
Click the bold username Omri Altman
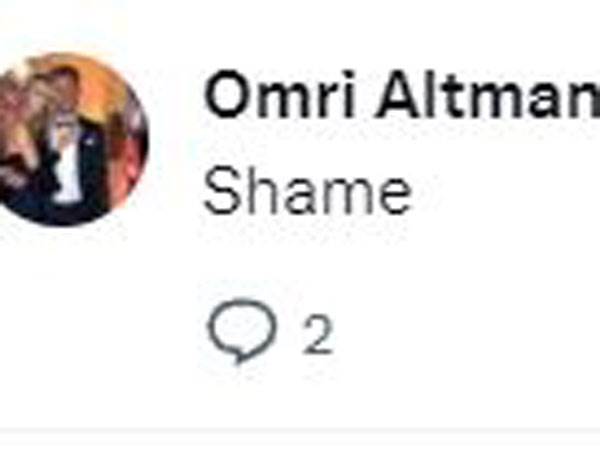tap(400, 97)
